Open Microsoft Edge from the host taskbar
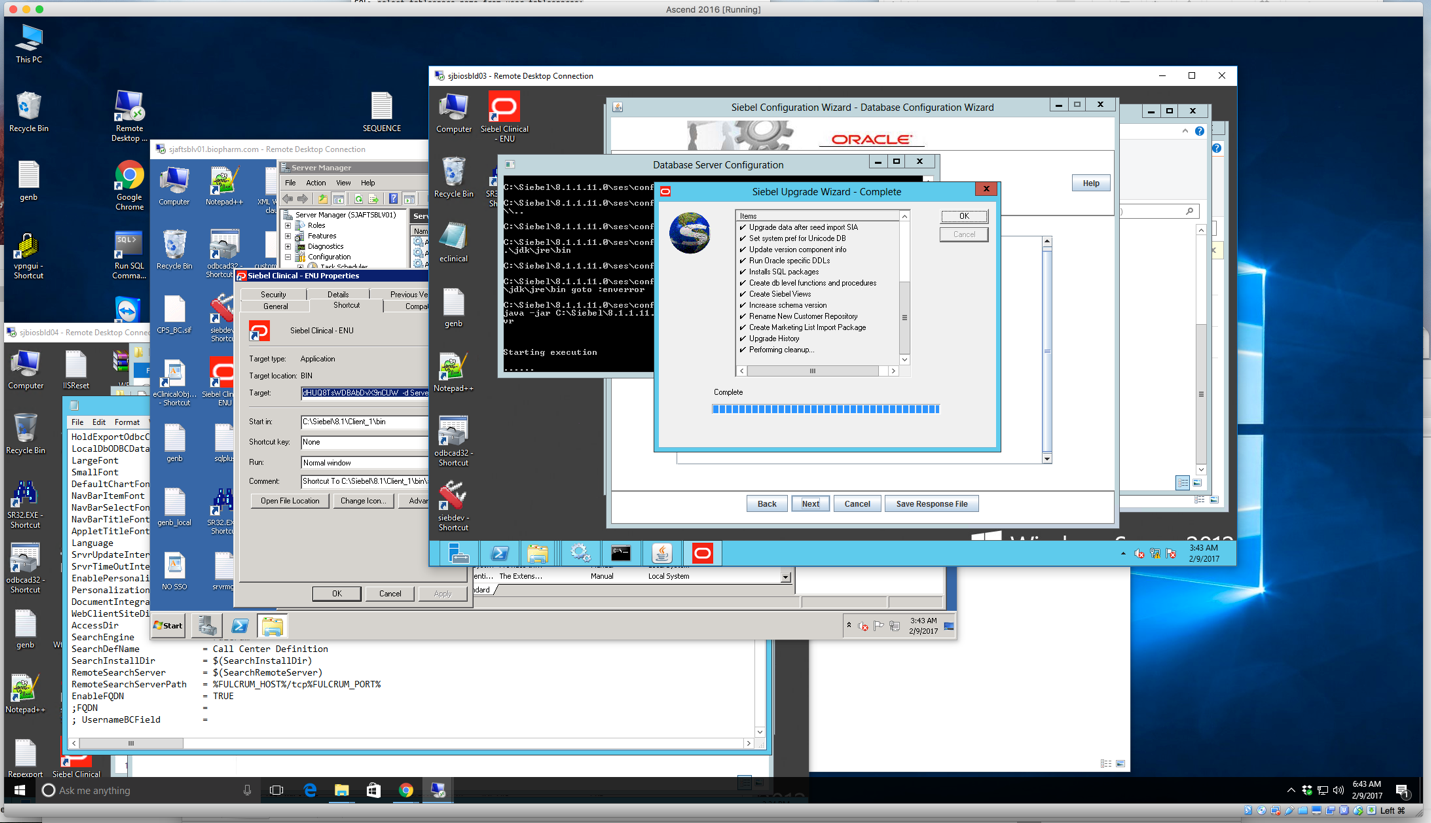This screenshot has height=823, width=1431. tap(310, 791)
